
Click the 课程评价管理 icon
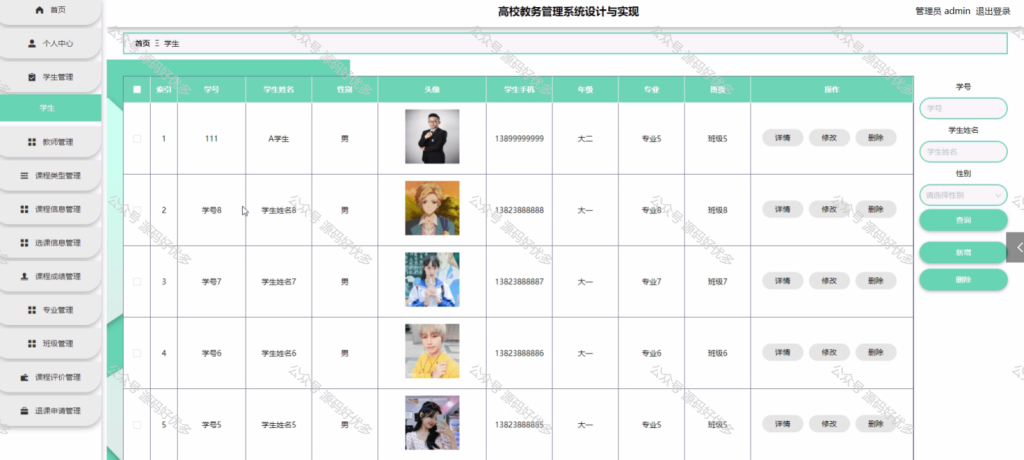click(x=24, y=377)
